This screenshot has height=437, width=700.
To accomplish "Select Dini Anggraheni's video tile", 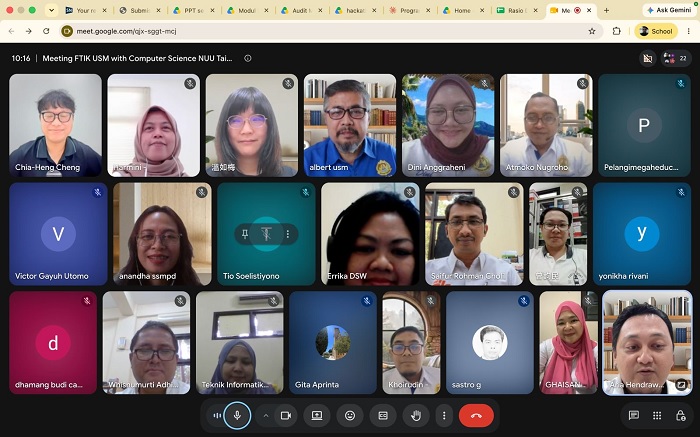I will (448, 125).
